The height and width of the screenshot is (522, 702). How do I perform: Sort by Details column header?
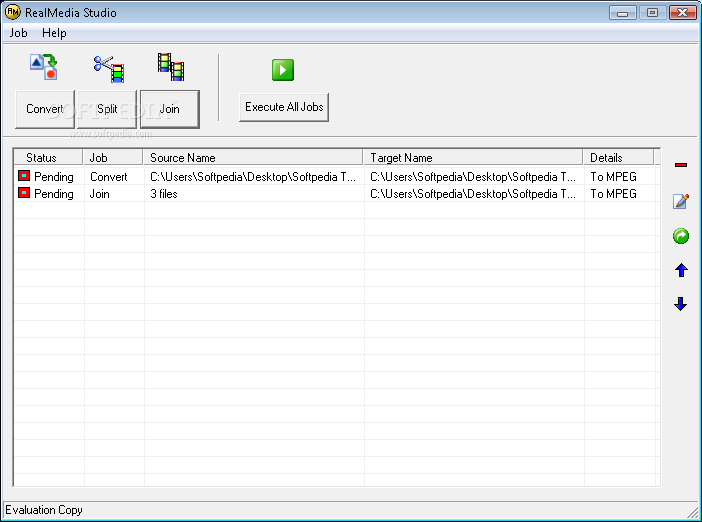pyautogui.click(x=618, y=158)
